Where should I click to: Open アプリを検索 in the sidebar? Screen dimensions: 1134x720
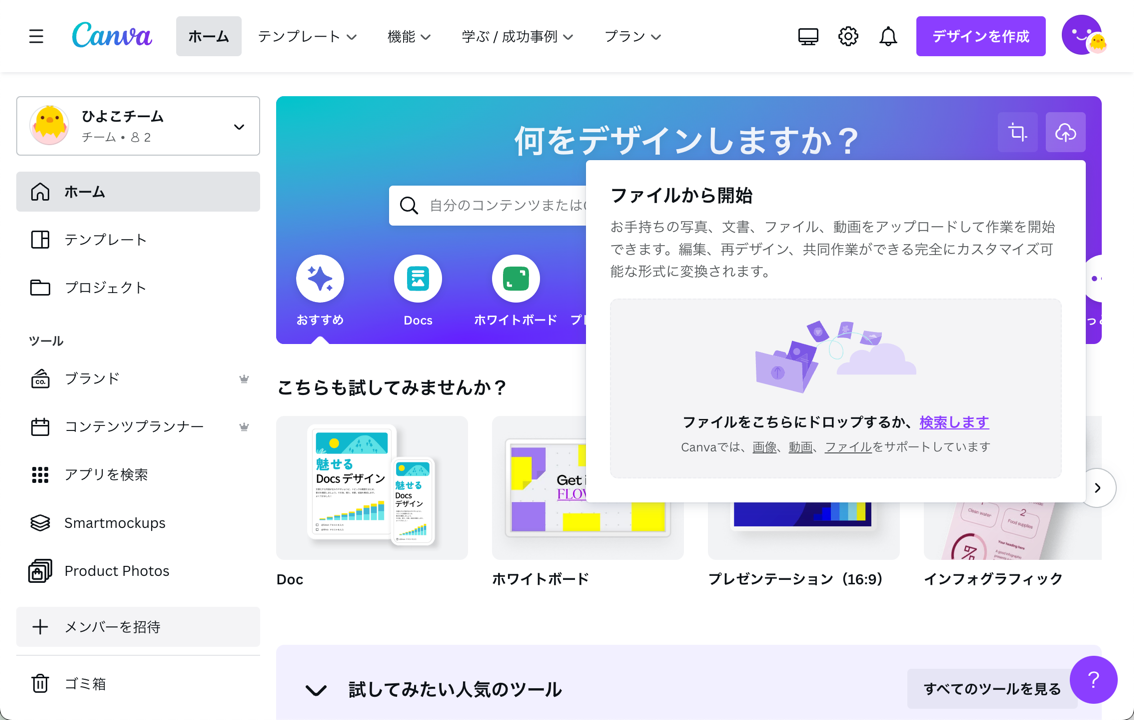[138, 475]
